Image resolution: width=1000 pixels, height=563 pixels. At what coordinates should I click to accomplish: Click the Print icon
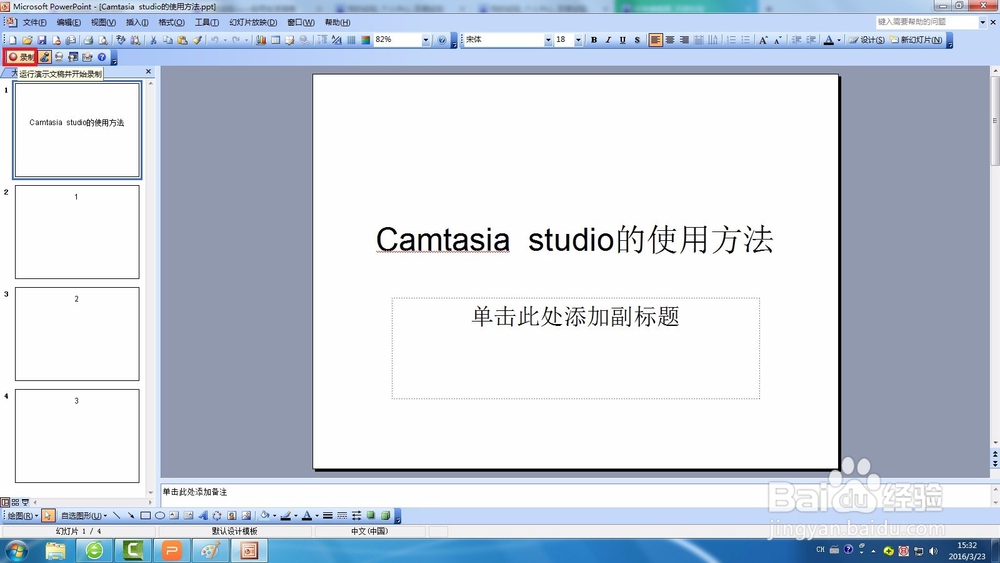tap(88, 40)
